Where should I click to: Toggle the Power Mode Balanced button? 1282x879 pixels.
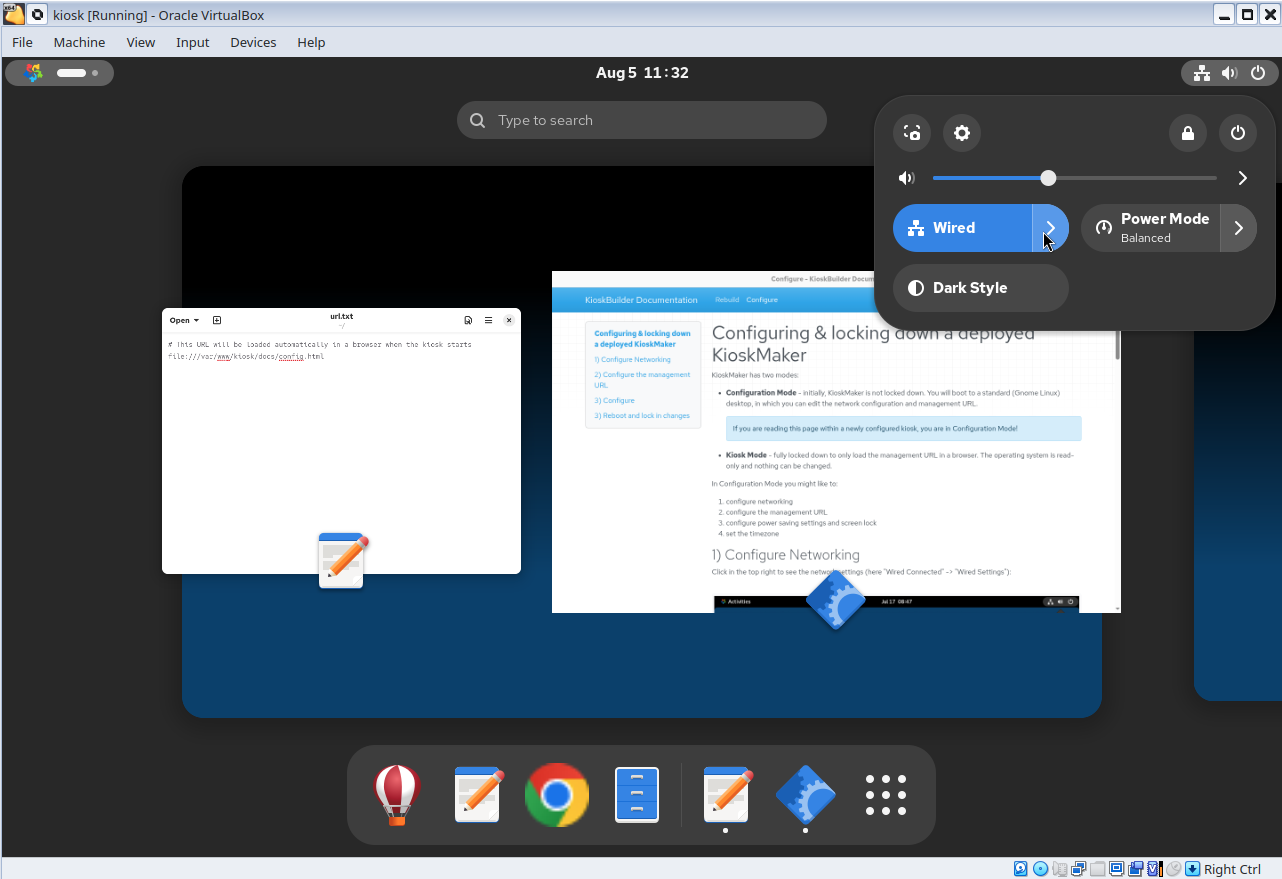click(1150, 228)
